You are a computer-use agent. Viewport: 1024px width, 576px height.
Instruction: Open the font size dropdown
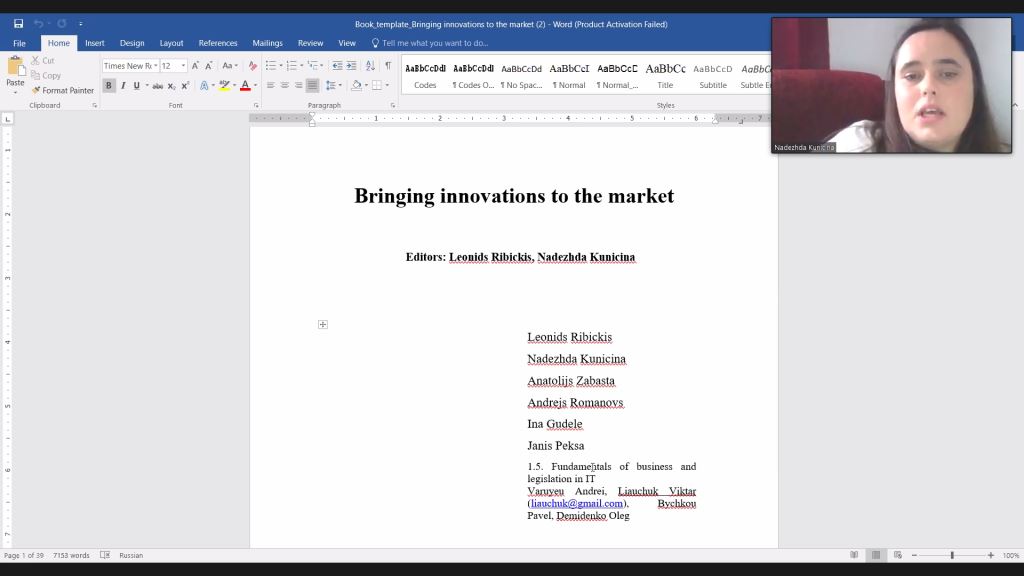coord(183,66)
